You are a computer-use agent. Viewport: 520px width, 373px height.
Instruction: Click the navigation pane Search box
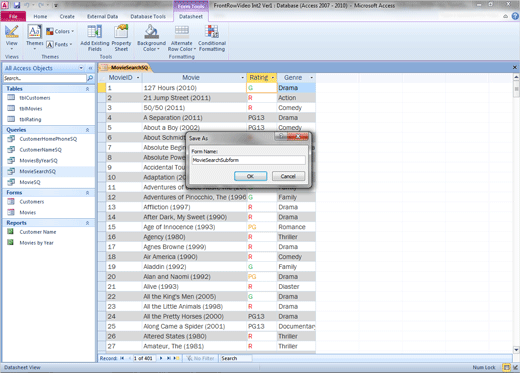[44, 78]
